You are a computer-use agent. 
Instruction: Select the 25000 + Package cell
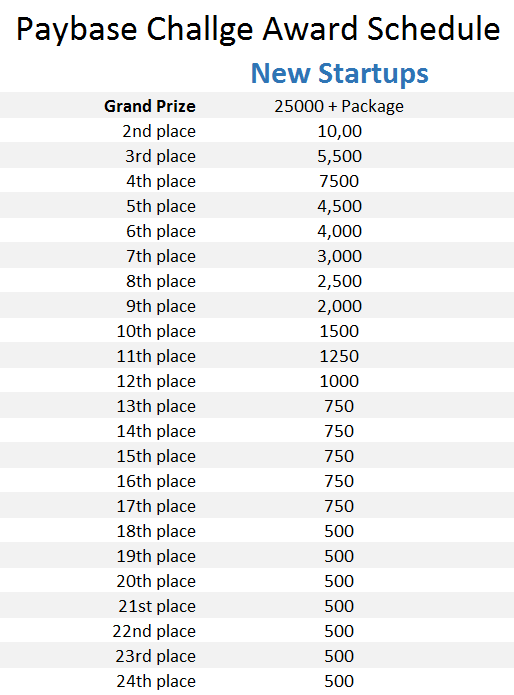pos(339,106)
